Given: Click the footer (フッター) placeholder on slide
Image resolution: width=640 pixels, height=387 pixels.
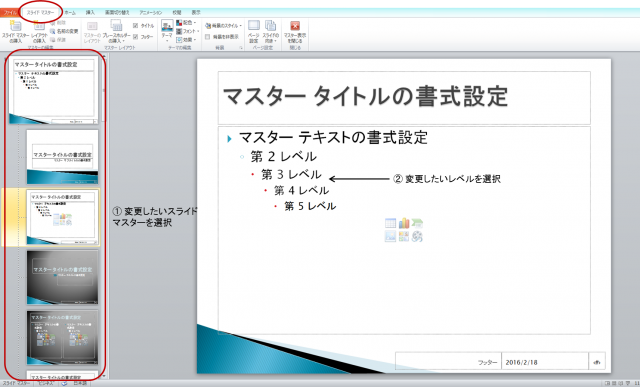Looking at the screenshot, I should point(448,361).
